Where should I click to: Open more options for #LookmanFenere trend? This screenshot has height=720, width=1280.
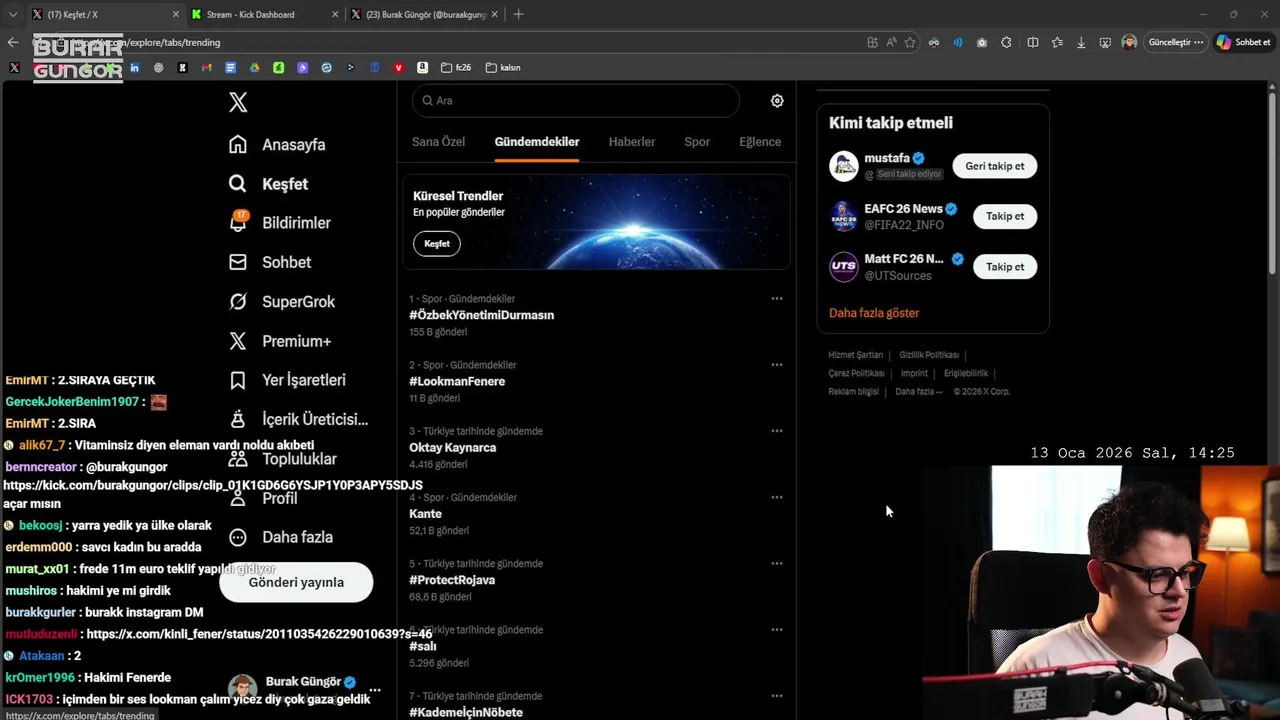[777, 365]
